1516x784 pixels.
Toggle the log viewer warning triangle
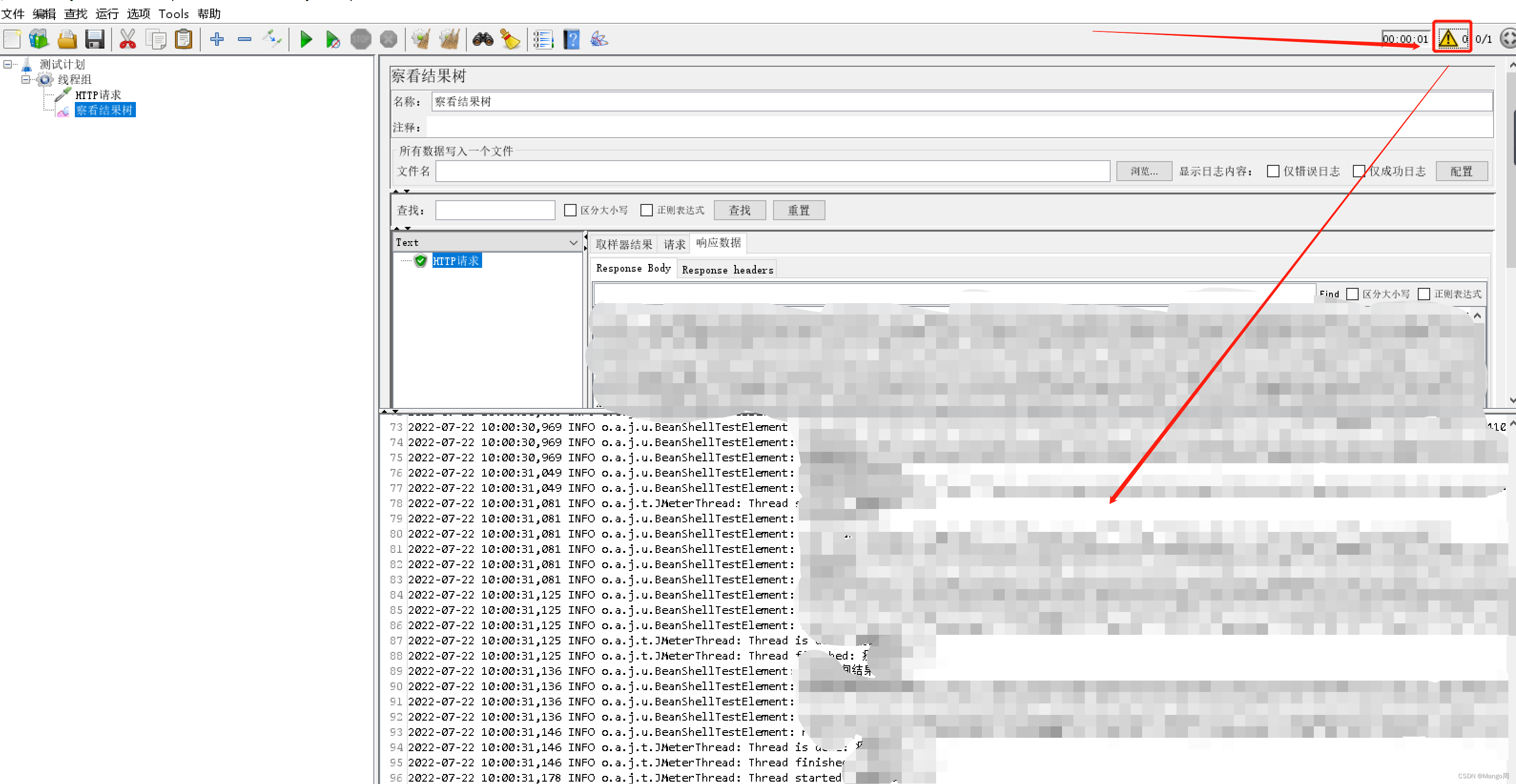pos(1448,39)
